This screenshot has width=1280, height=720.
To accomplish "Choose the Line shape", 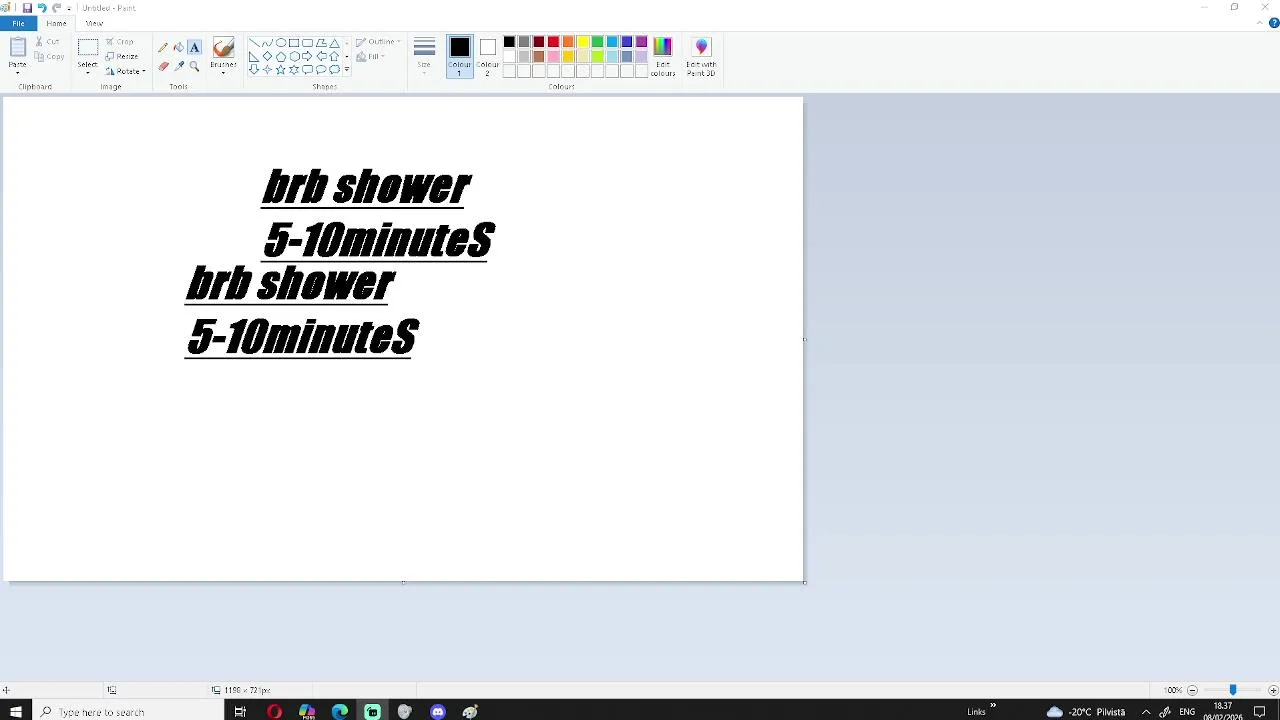I will pos(254,43).
